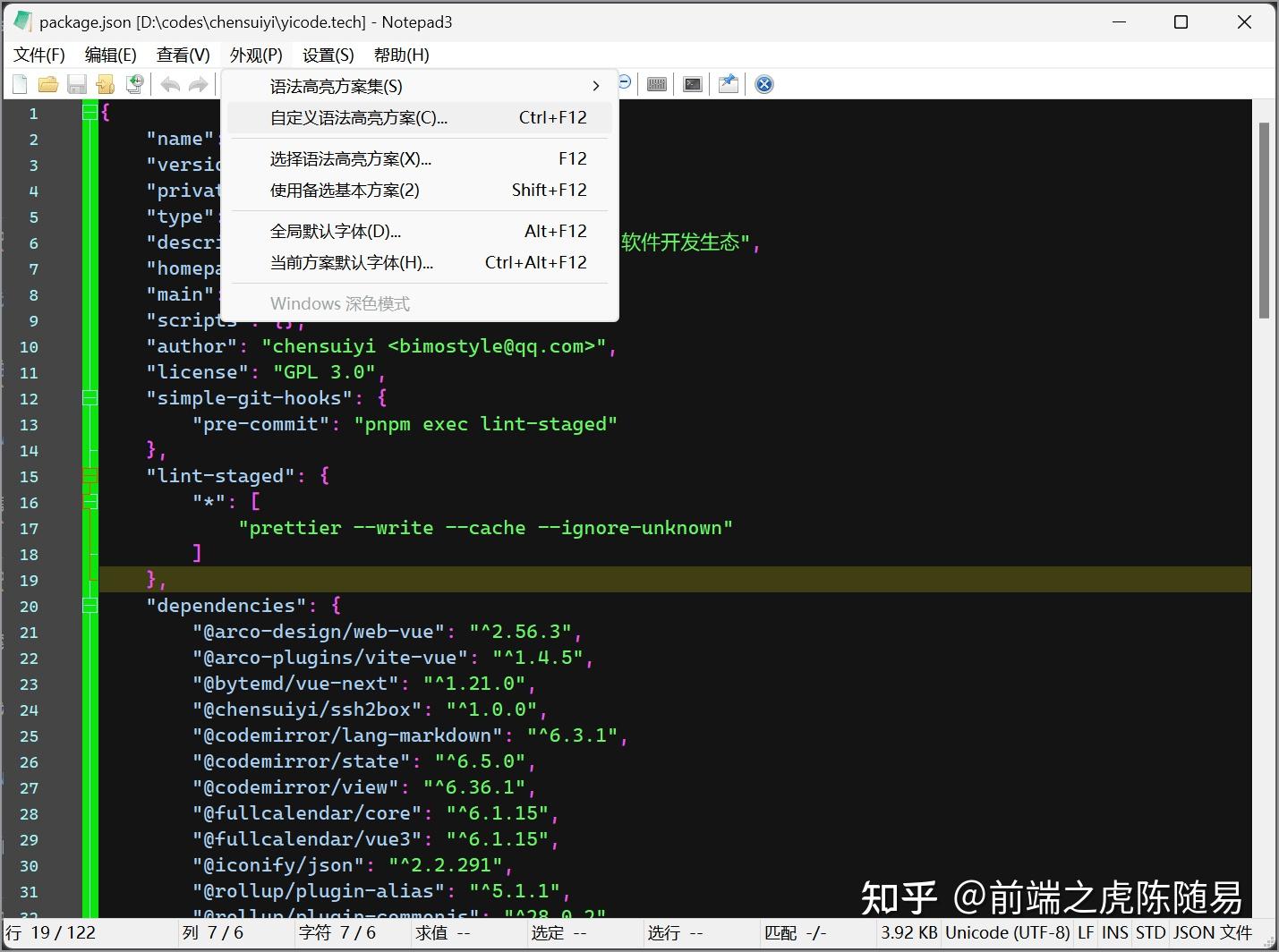
Task: Open the 设置(S) menu
Action: click(327, 55)
